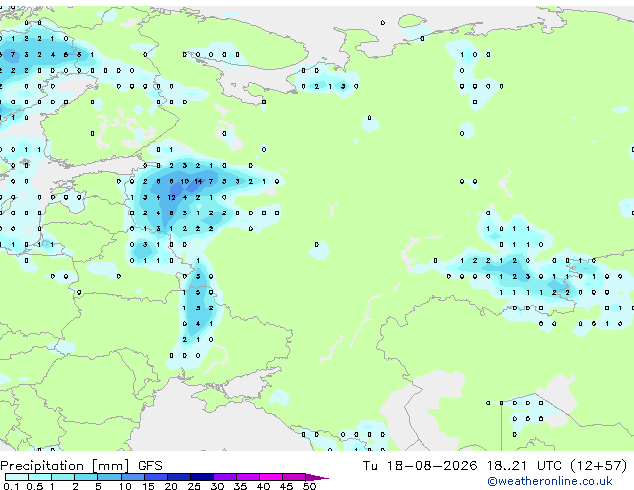
Task: Pick the legend swatch between 40 and 45
Action: (x=271, y=477)
